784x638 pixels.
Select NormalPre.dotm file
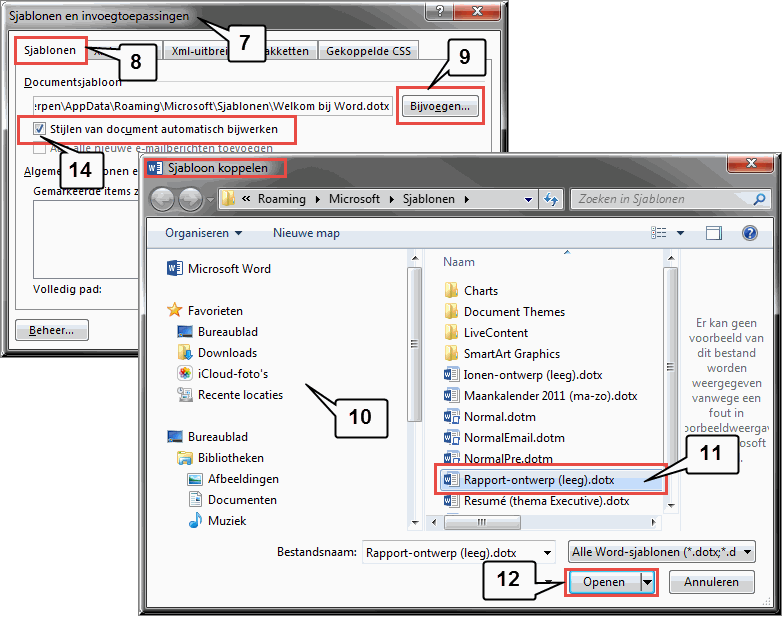coord(498,458)
